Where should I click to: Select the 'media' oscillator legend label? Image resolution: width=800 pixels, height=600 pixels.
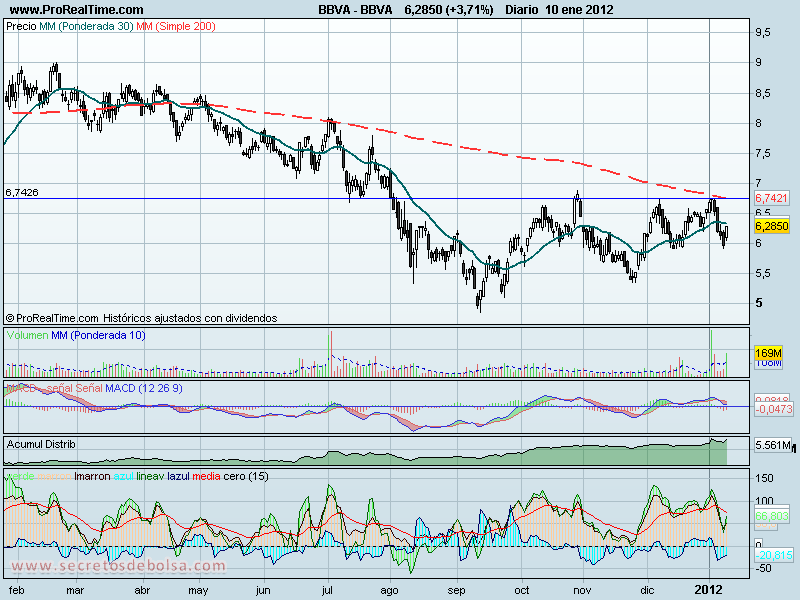pos(206,476)
